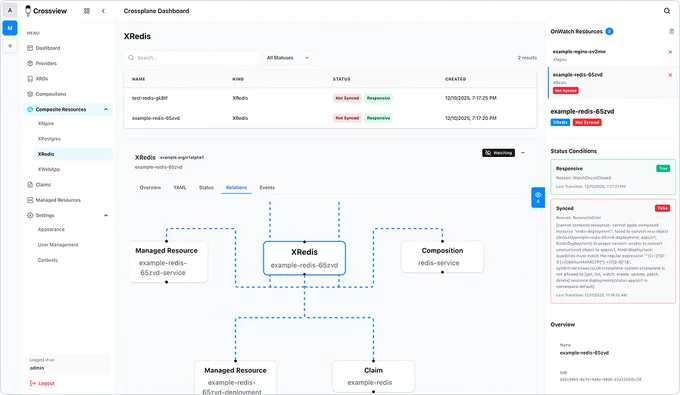Collapse the XRedis detail panel with minus

[523, 153]
